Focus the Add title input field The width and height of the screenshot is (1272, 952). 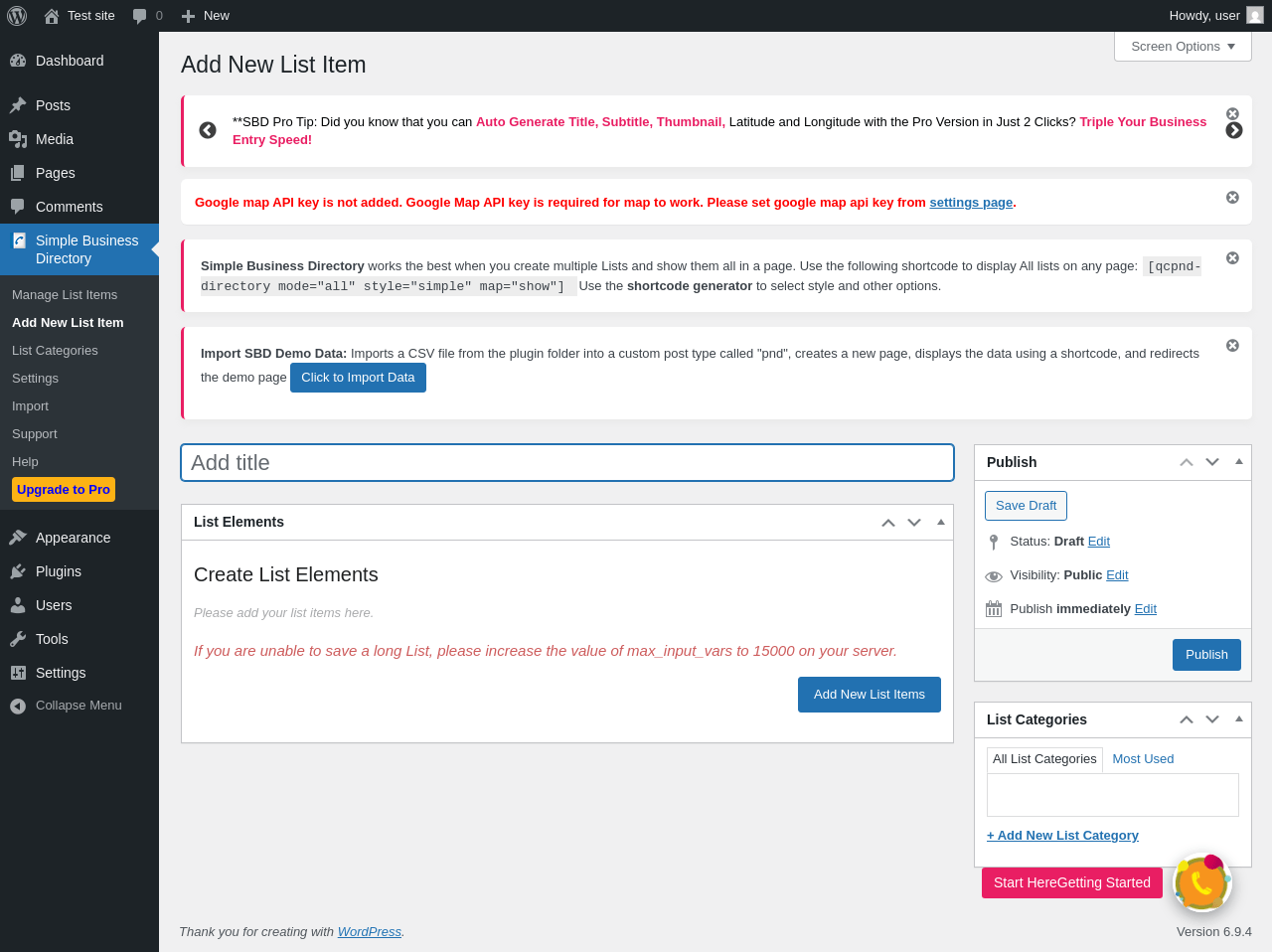coord(566,463)
